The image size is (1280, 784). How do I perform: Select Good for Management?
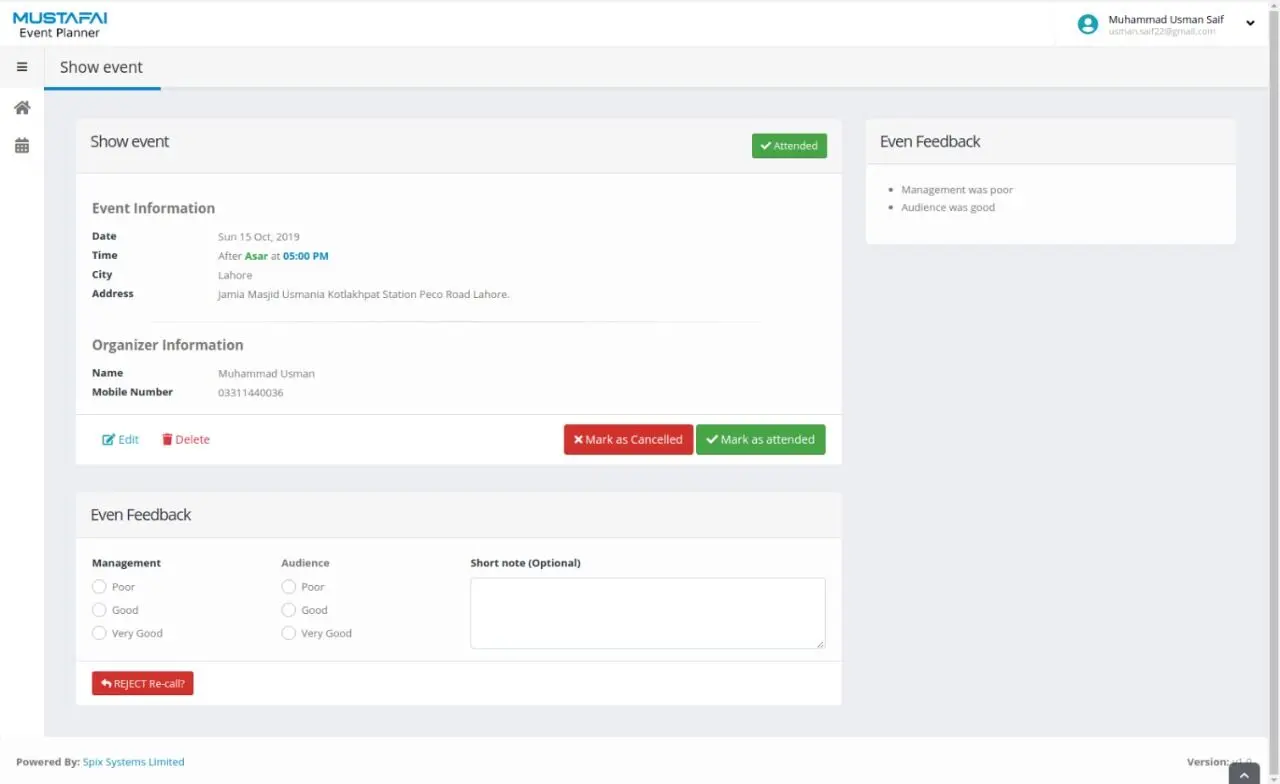point(99,610)
